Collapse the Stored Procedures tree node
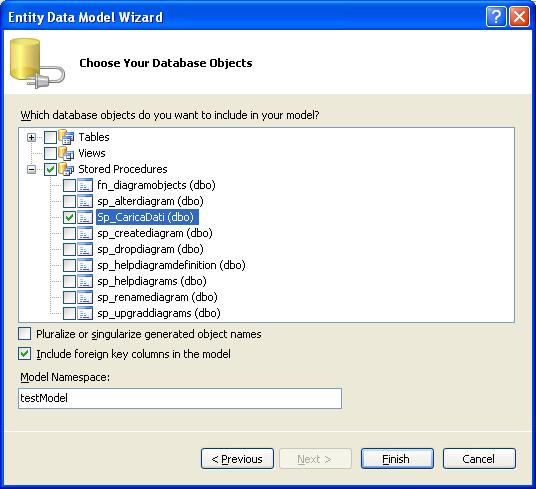536x489 pixels. click(x=31, y=169)
